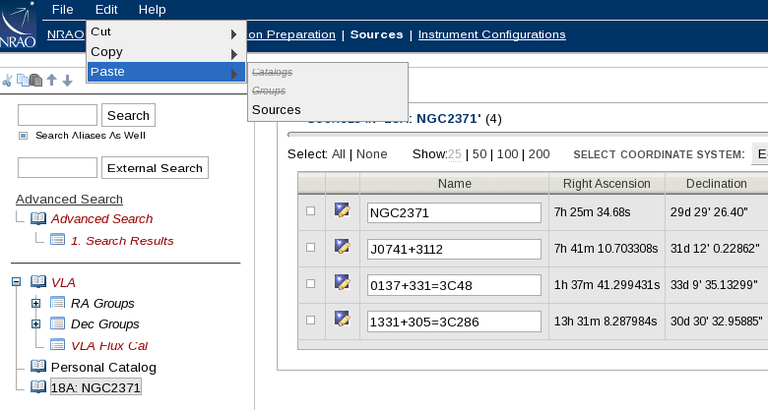The image size is (768, 410).
Task: Click edit icon for 0137+331=3C48 row
Action: pos(342,282)
